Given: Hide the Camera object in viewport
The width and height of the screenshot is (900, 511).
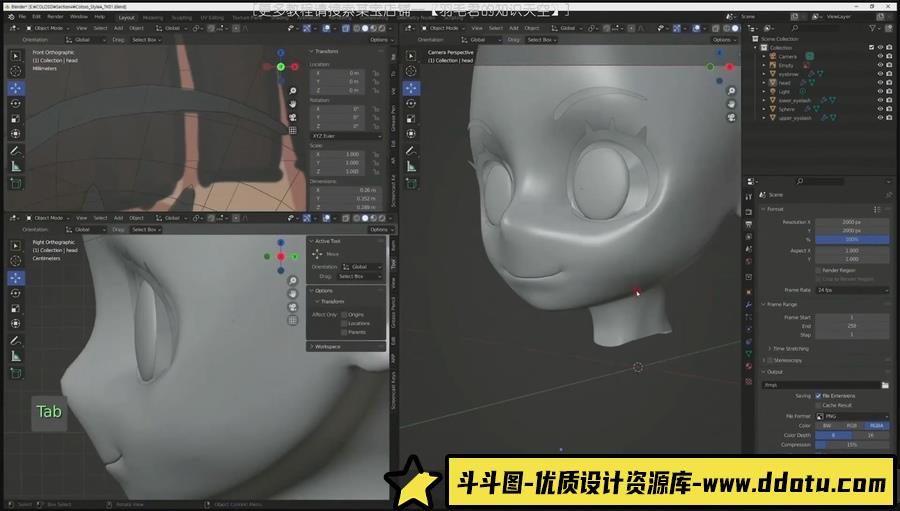Looking at the screenshot, I should point(880,56).
